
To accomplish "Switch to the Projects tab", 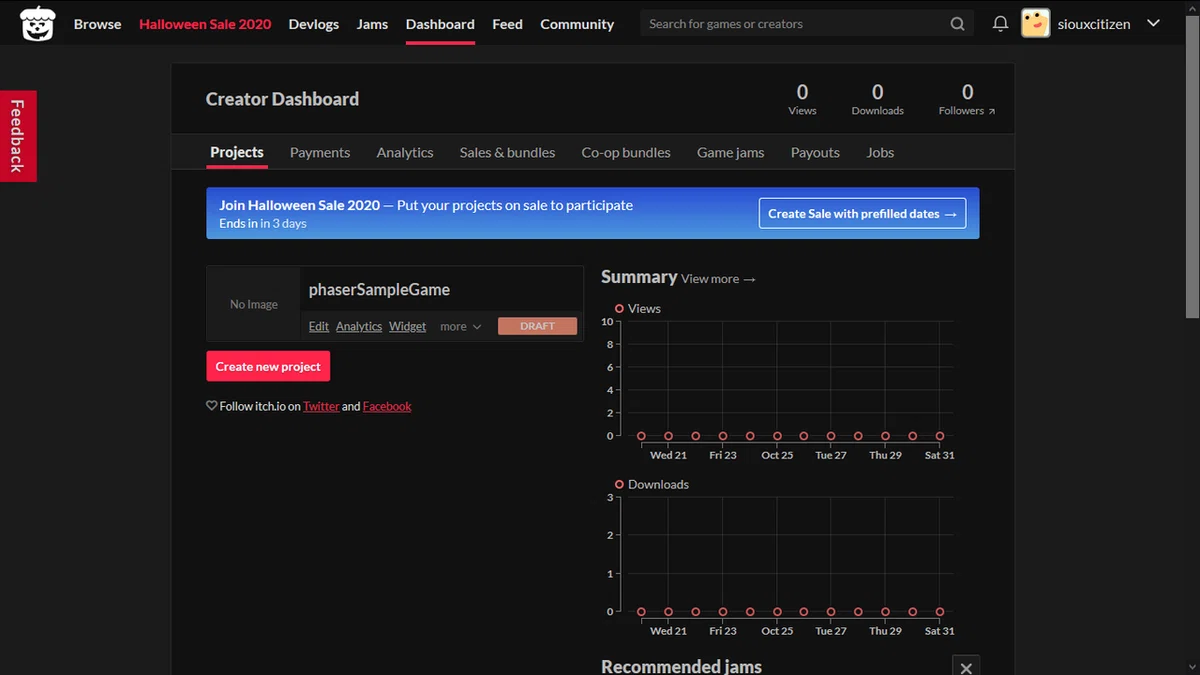I will pyautogui.click(x=237, y=152).
